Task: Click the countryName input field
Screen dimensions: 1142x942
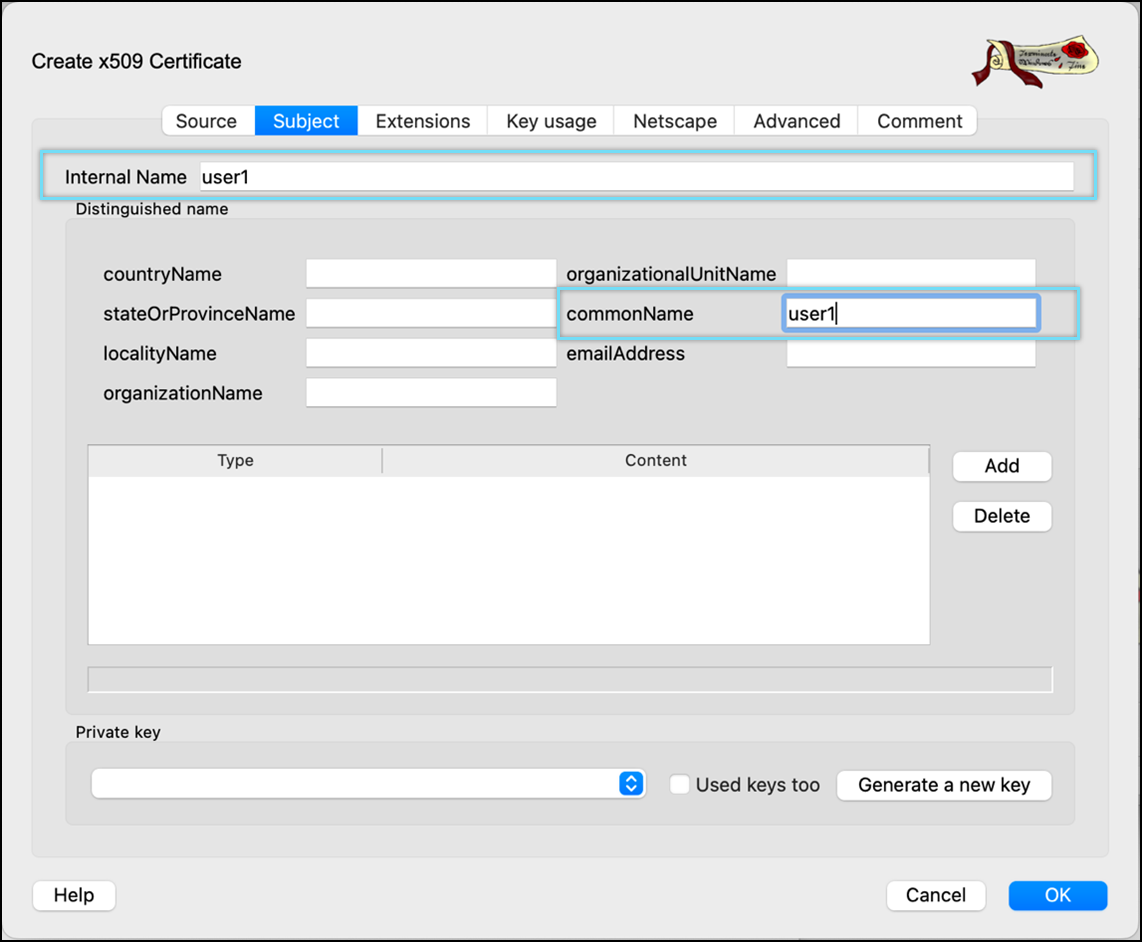Action: (x=430, y=274)
